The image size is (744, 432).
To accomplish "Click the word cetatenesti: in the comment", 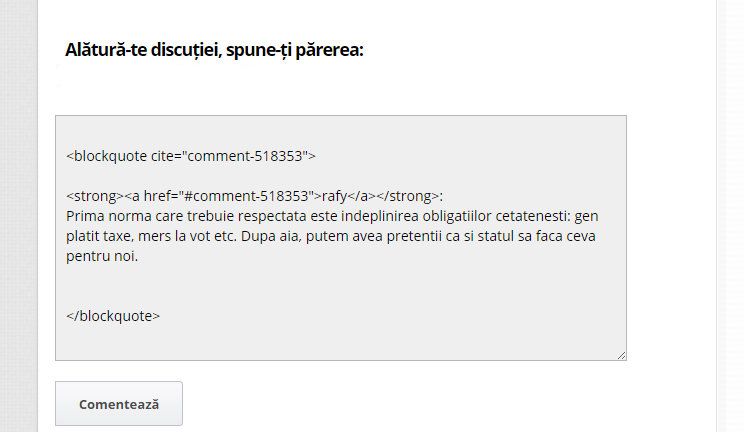I will tap(533, 216).
